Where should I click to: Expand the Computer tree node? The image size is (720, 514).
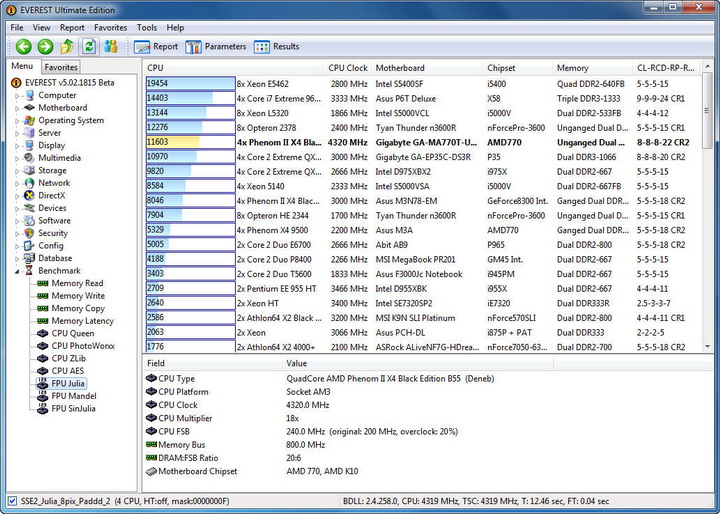[17, 96]
